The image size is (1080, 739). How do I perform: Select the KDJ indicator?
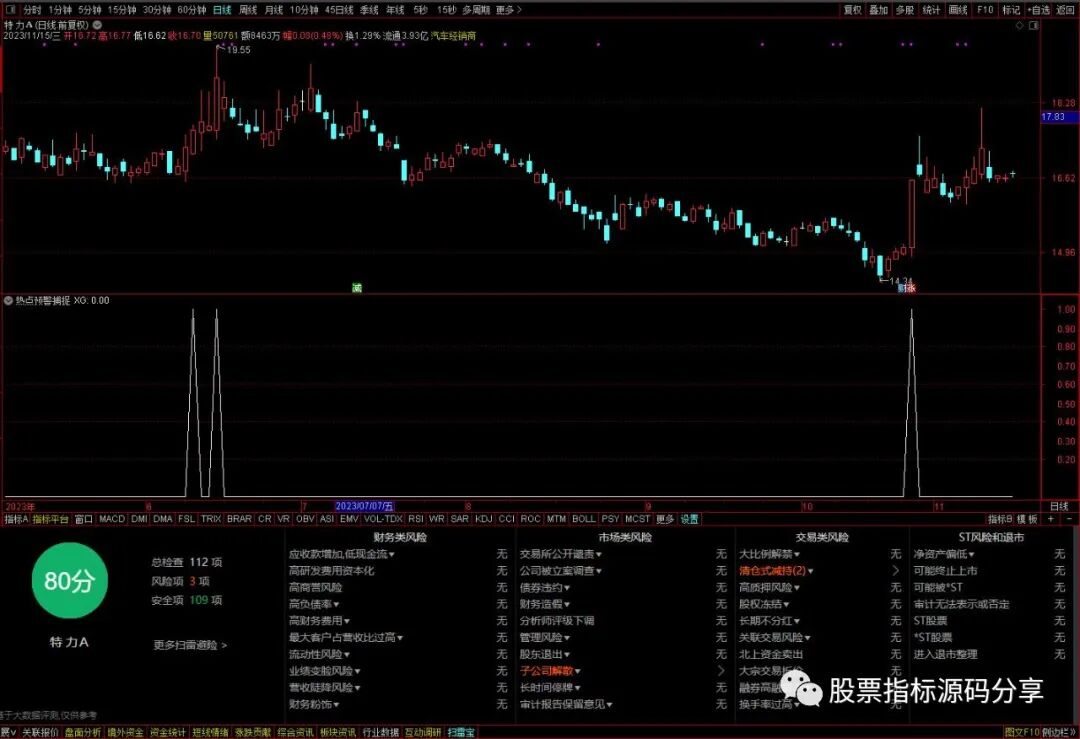click(x=484, y=519)
